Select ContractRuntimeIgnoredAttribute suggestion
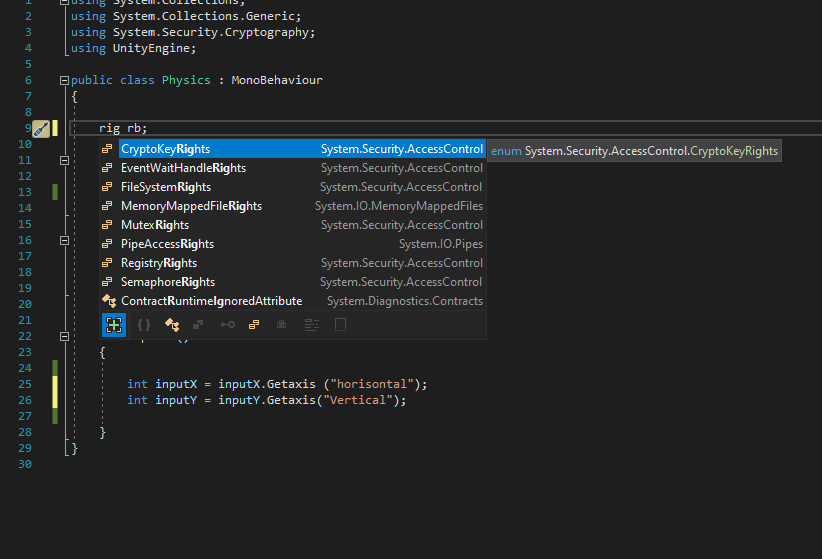This screenshot has width=822, height=559. [x=293, y=301]
